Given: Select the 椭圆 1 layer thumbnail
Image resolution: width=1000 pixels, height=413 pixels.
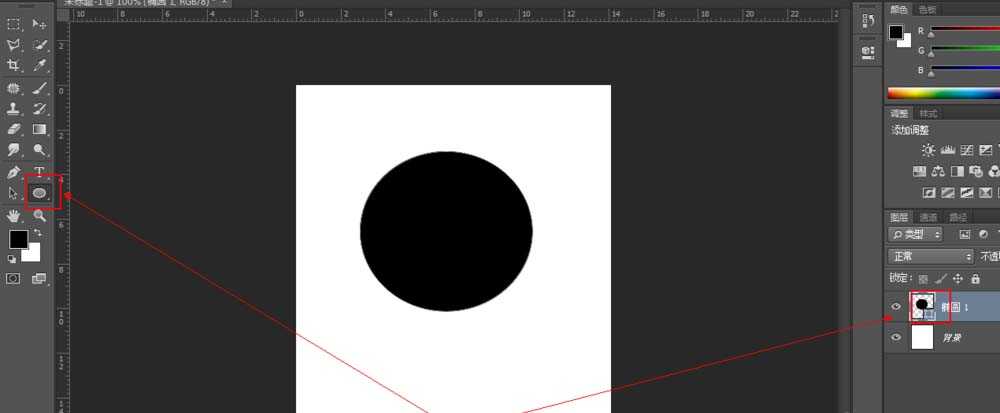Looking at the screenshot, I should click(923, 307).
